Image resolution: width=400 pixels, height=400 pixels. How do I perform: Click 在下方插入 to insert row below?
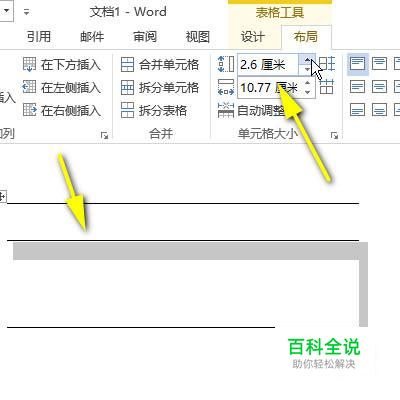pos(62,64)
